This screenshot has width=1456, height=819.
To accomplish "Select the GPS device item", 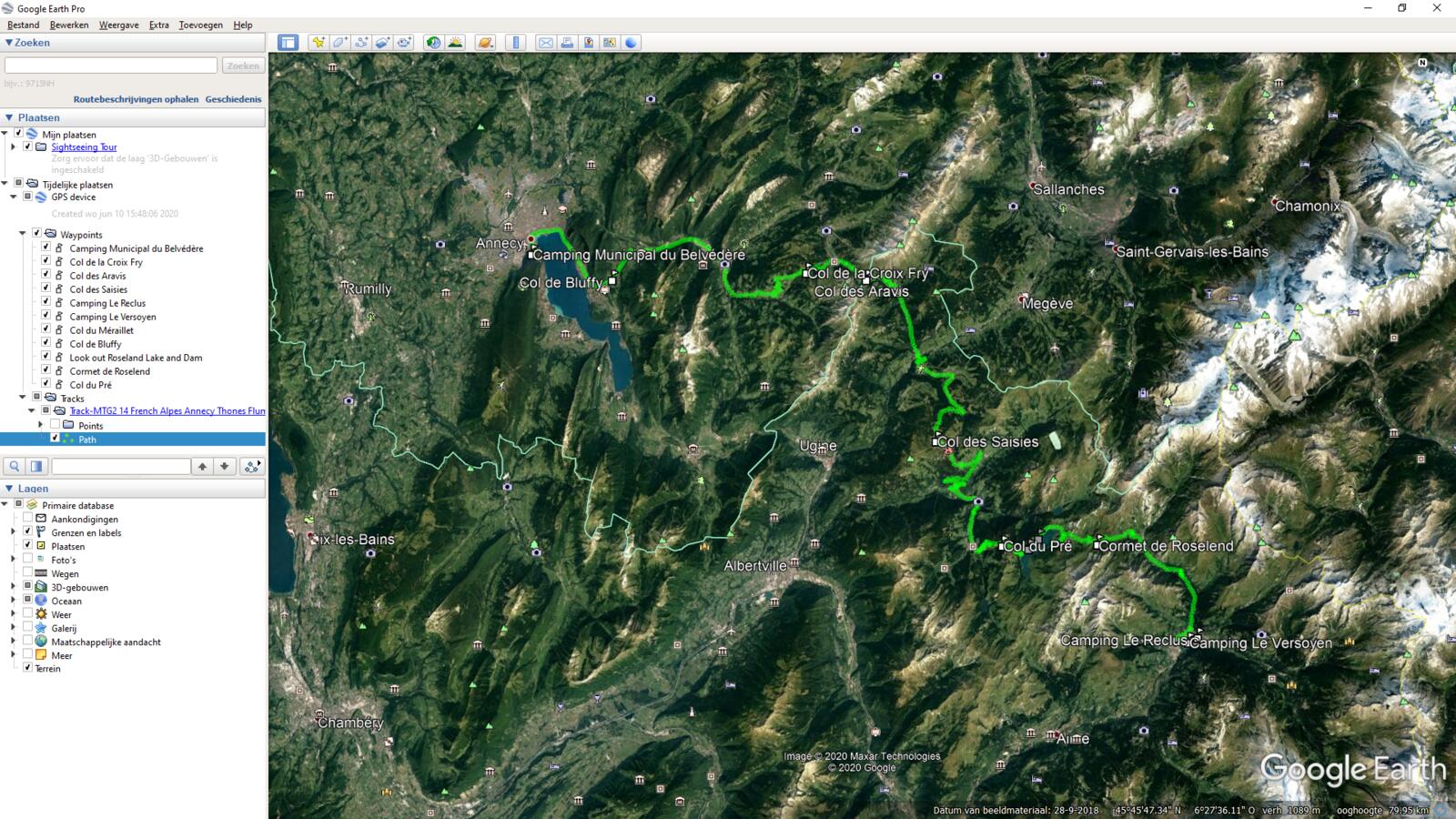I will tap(73, 197).
